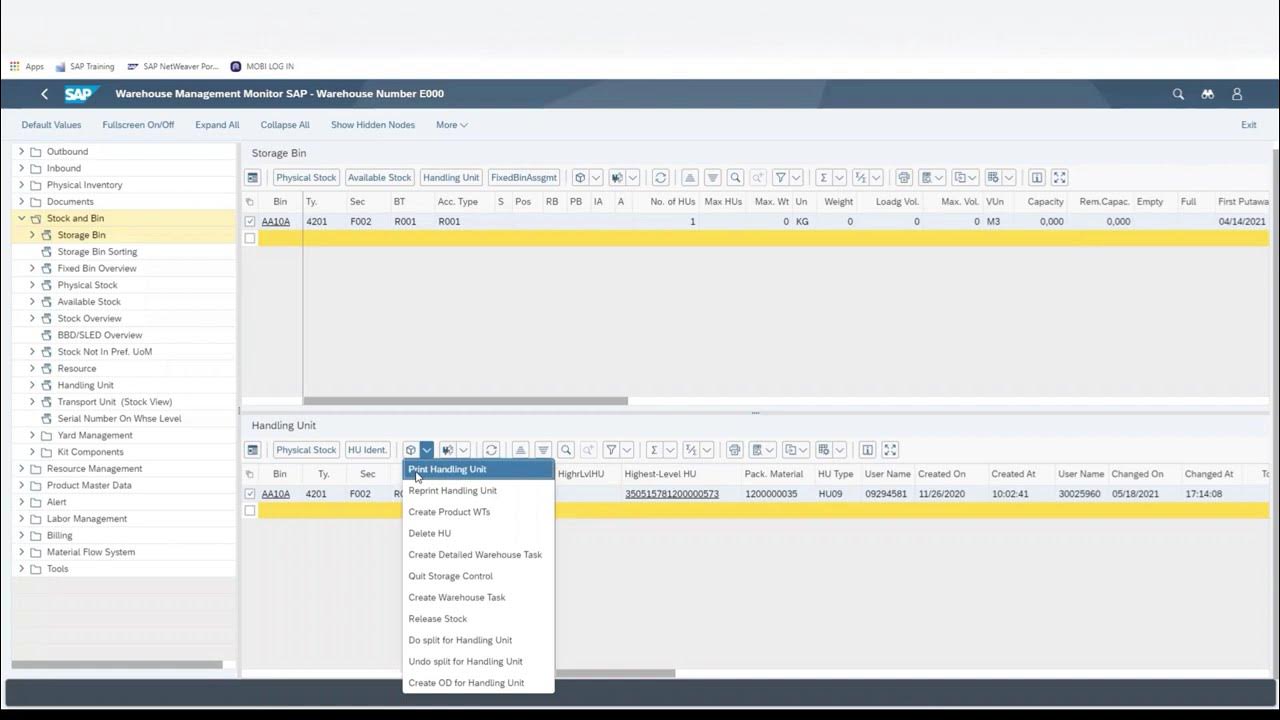The image size is (1280, 720).
Task: Click the navigation tree horizontal scrollbar
Action: click(x=117, y=664)
